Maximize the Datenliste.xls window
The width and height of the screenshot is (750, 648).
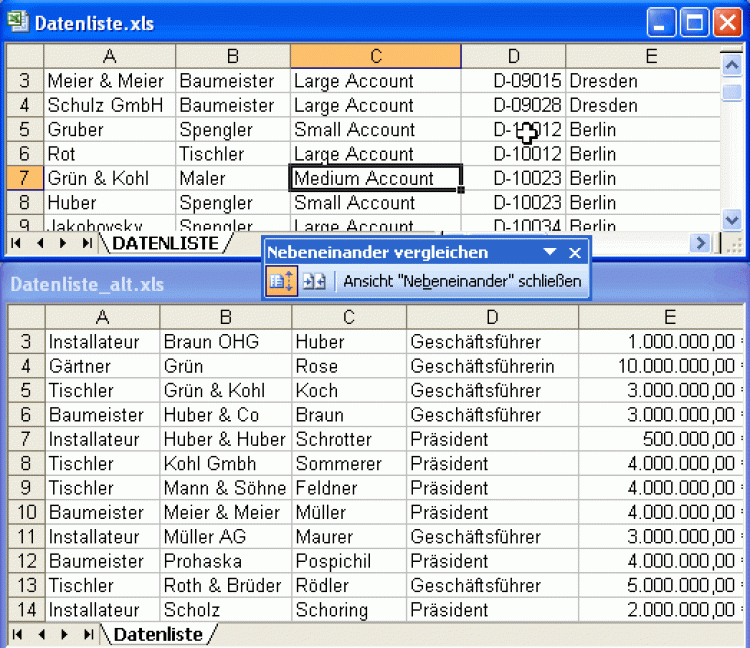[694, 22]
